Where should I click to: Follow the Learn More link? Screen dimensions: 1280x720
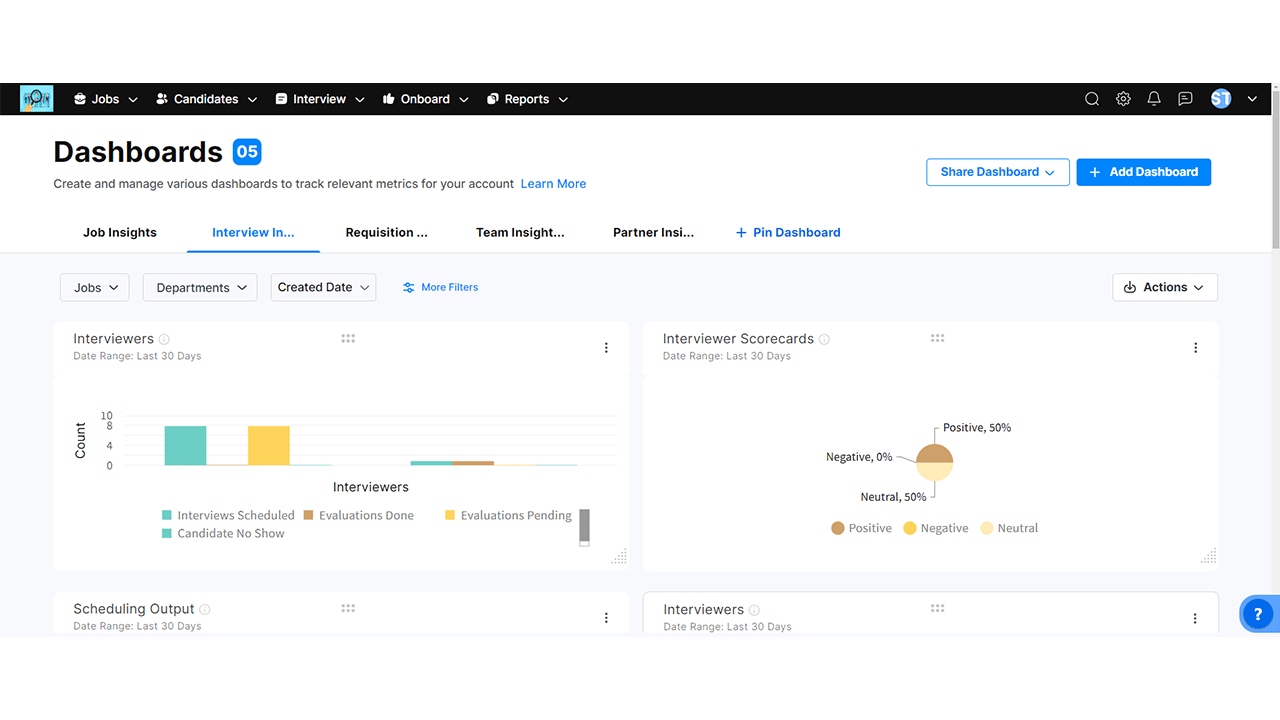tap(553, 184)
